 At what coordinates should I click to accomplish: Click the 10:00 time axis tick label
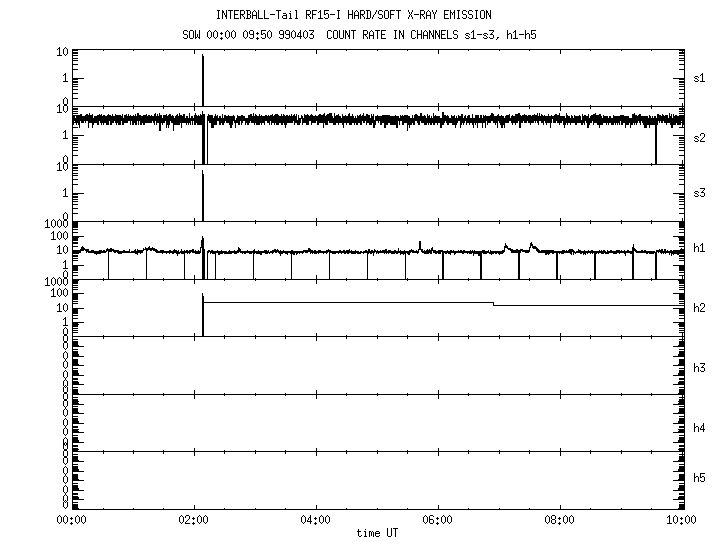click(x=682, y=520)
